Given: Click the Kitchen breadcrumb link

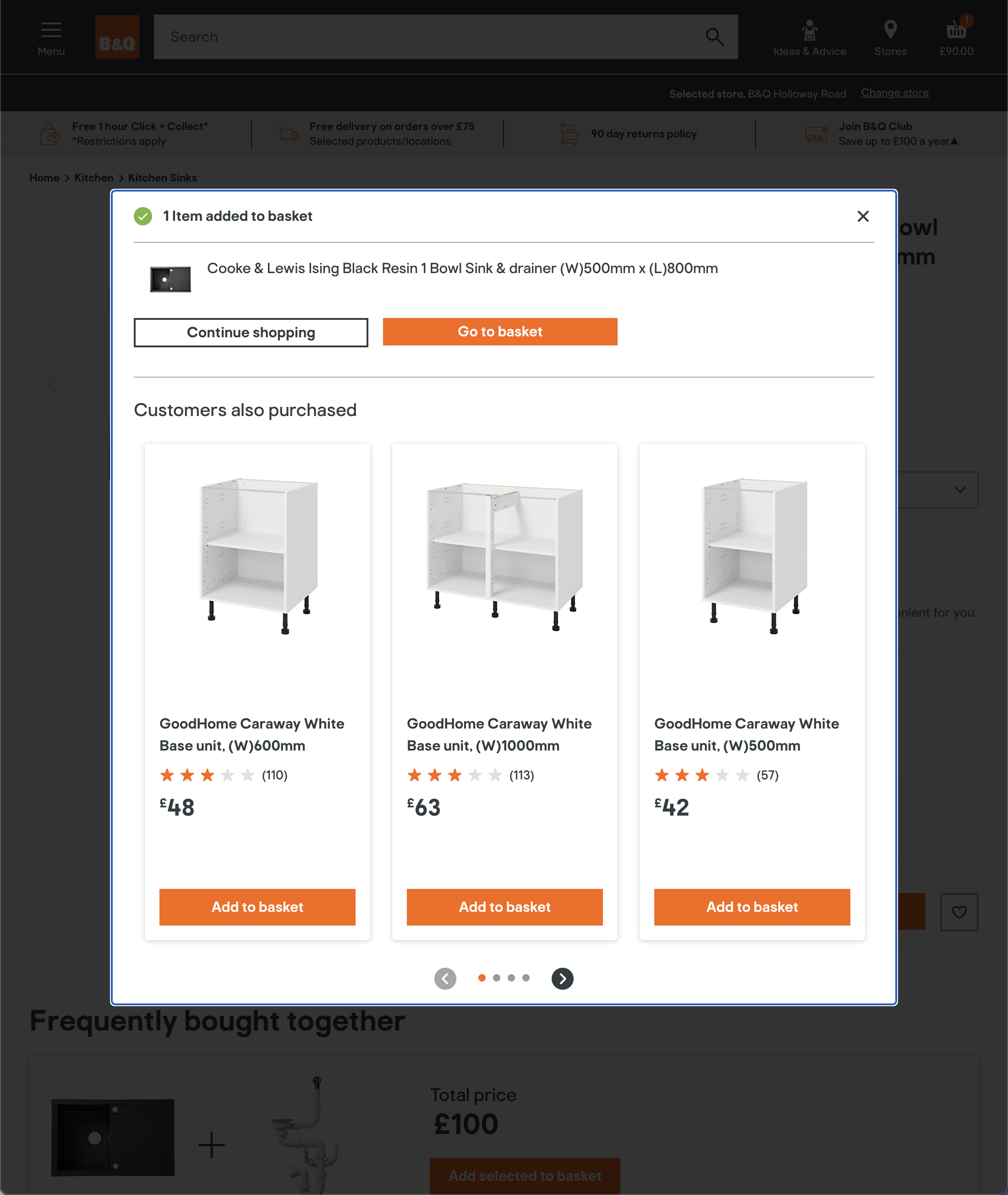Looking at the screenshot, I should pyautogui.click(x=94, y=178).
